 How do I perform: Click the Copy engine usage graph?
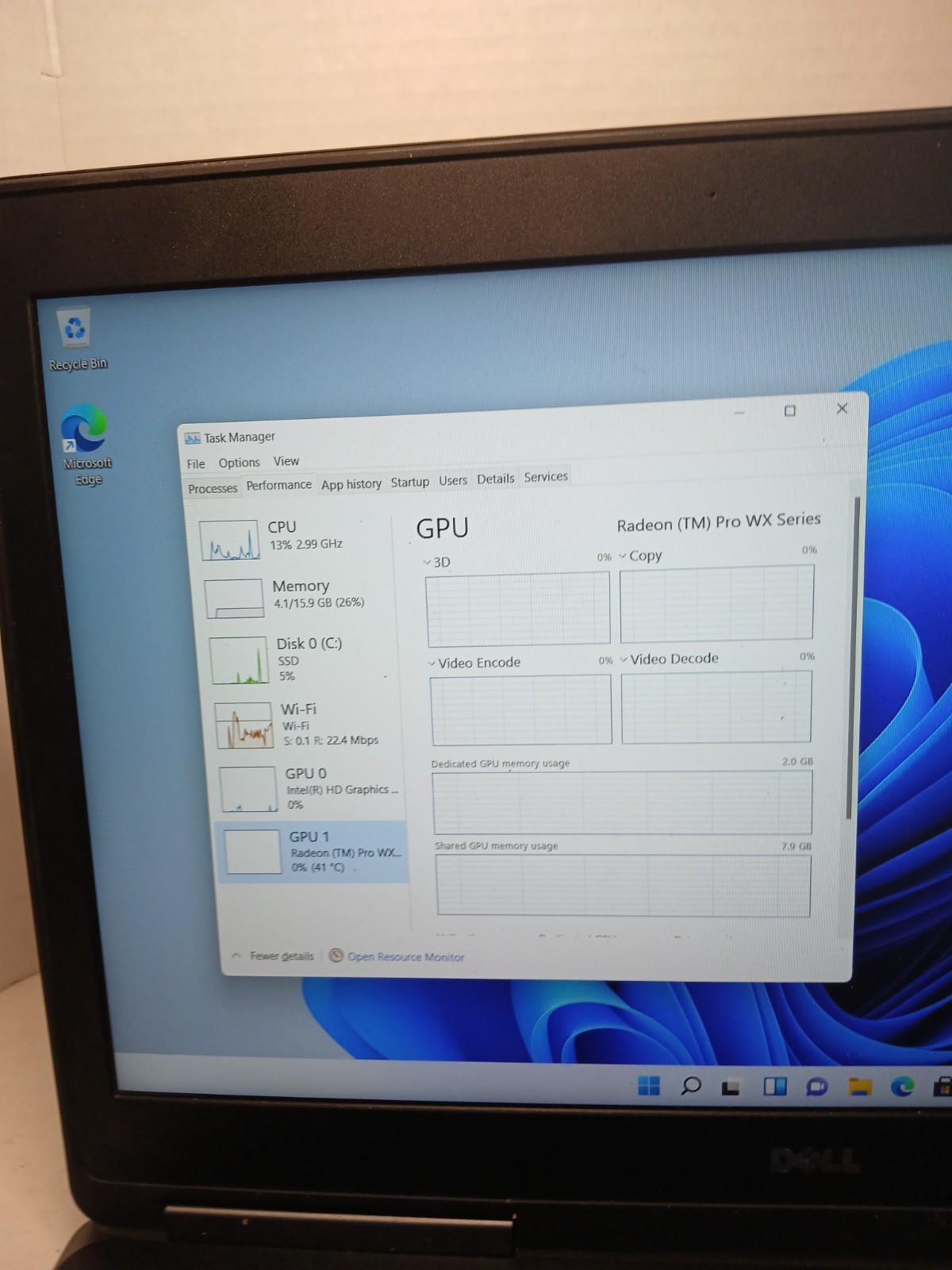(716, 602)
